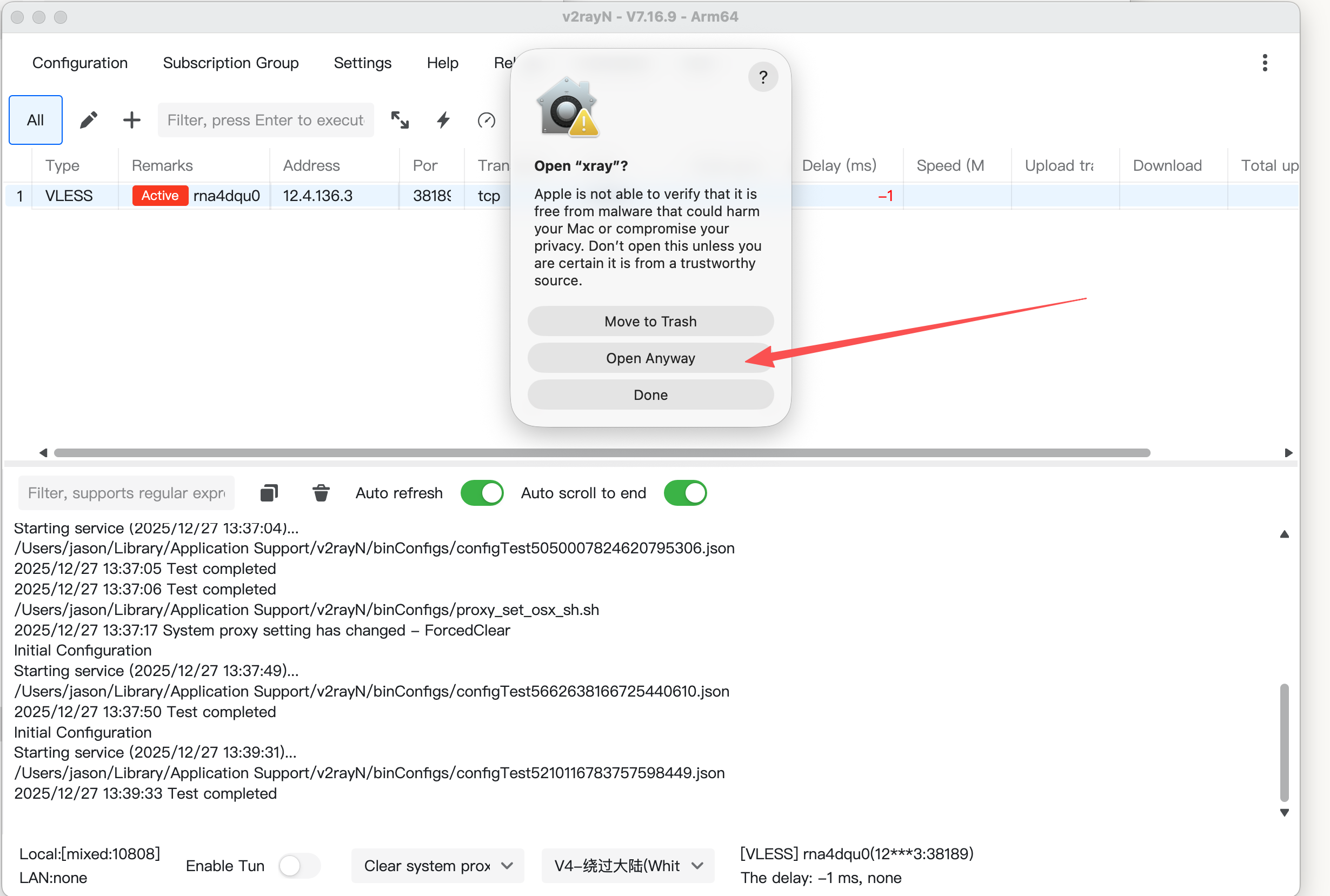
Task: Click the proxy_set_osx_sh.sh log line
Action: (307, 609)
